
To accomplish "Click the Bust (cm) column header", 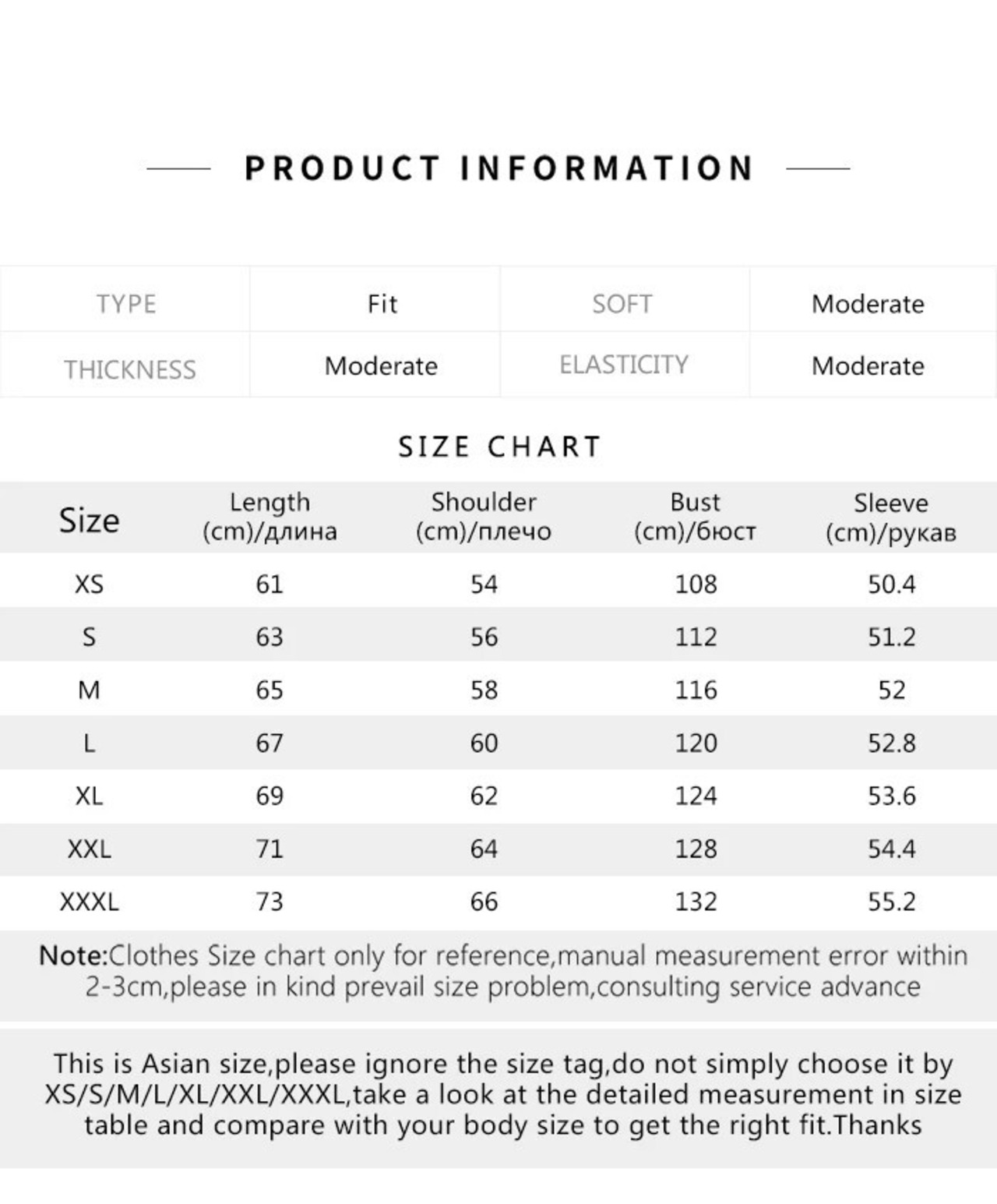I will [x=695, y=517].
